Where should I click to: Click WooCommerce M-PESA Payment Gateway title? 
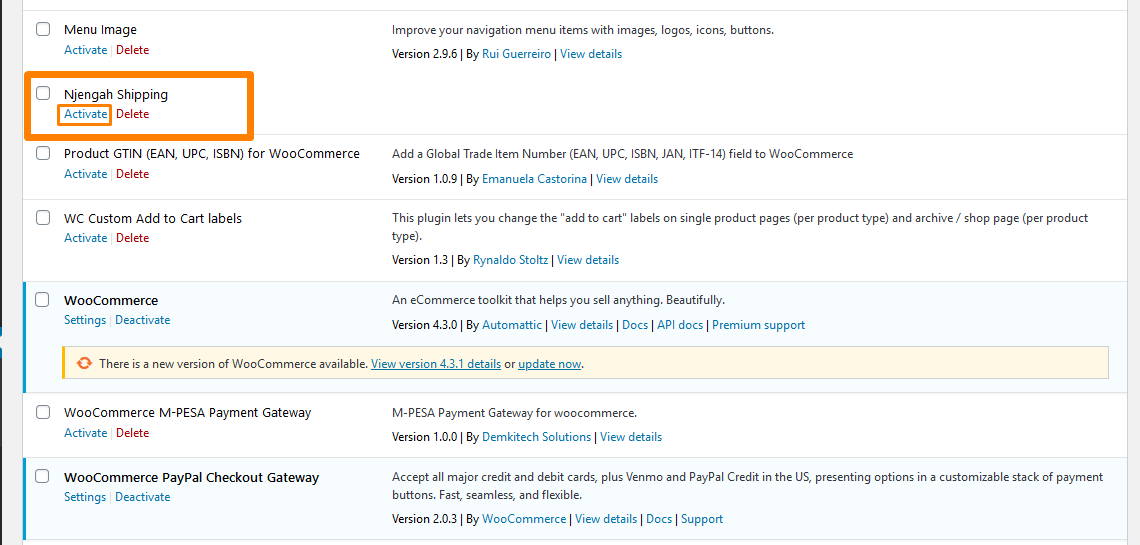[x=188, y=413]
